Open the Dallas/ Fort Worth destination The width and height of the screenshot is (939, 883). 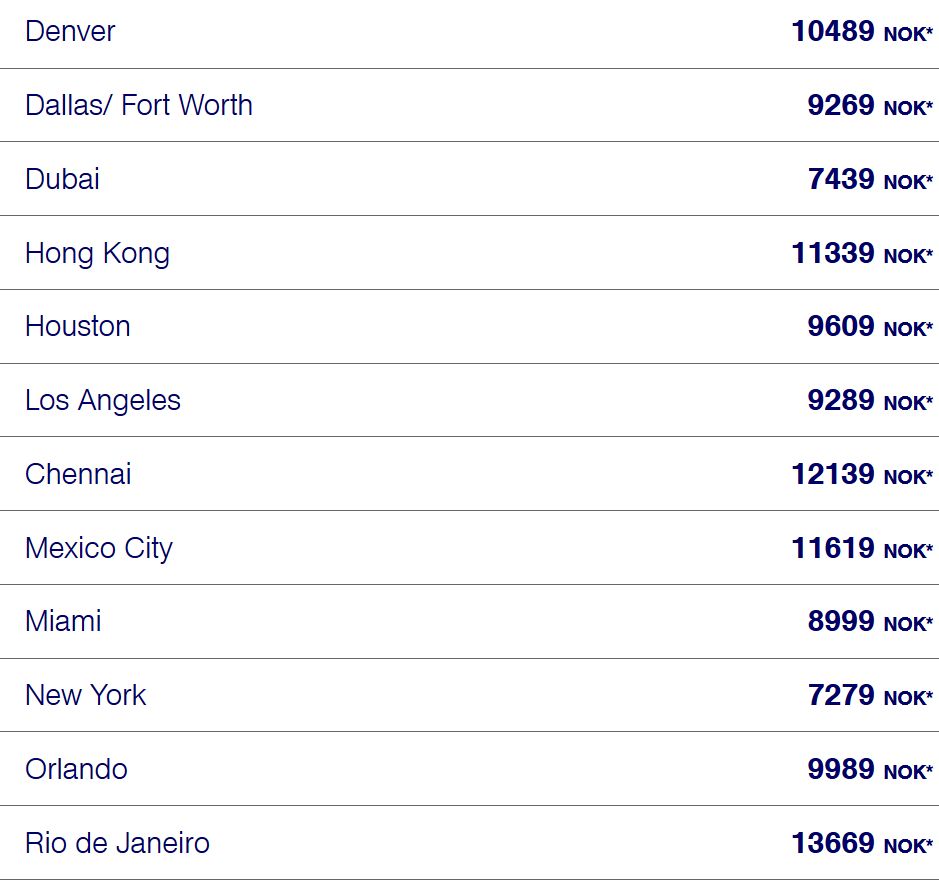tap(470, 105)
